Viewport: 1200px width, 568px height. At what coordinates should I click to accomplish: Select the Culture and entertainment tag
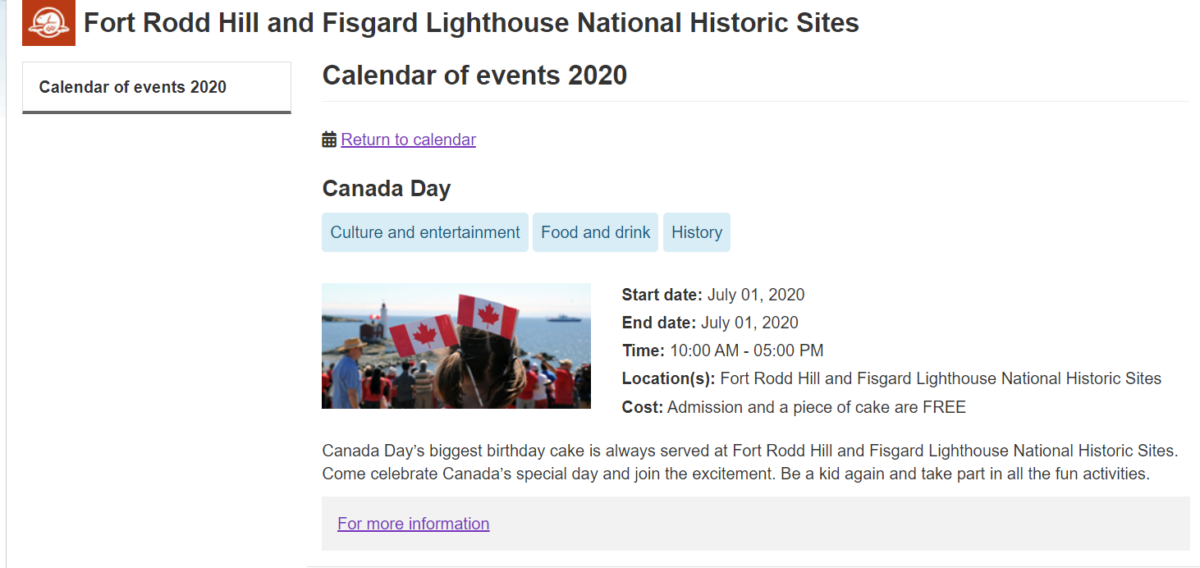[x=425, y=232]
